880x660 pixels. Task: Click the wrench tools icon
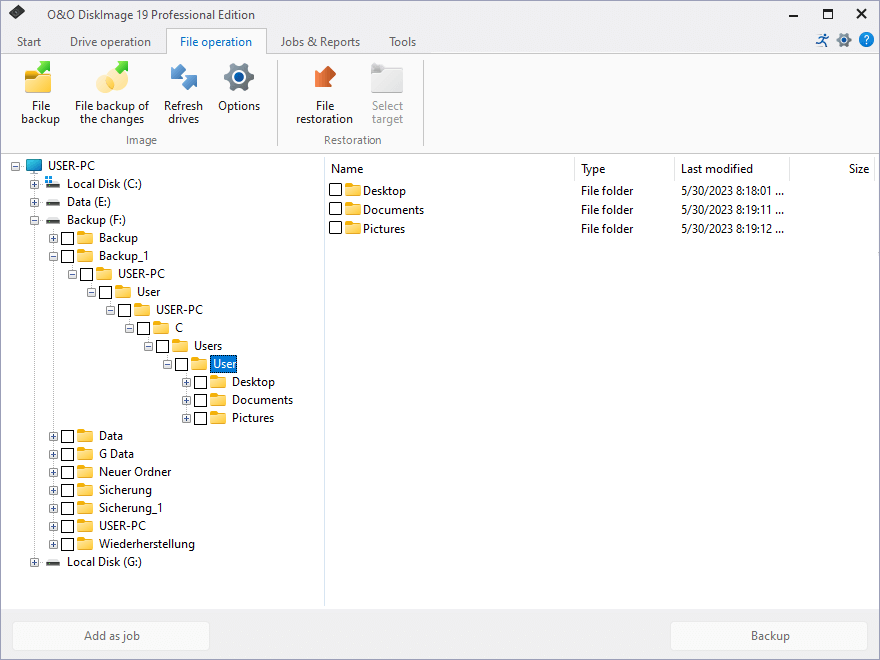point(821,40)
